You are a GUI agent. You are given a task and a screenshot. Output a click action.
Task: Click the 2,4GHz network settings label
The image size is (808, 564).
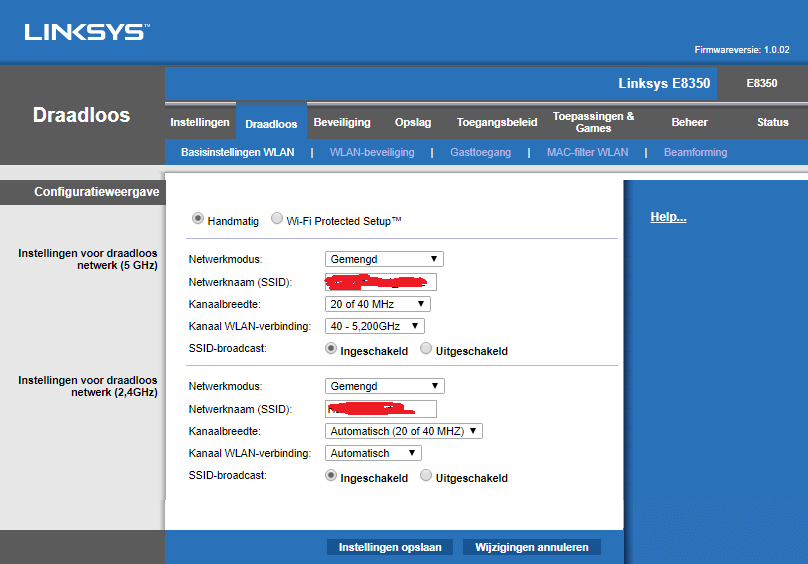[88, 386]
